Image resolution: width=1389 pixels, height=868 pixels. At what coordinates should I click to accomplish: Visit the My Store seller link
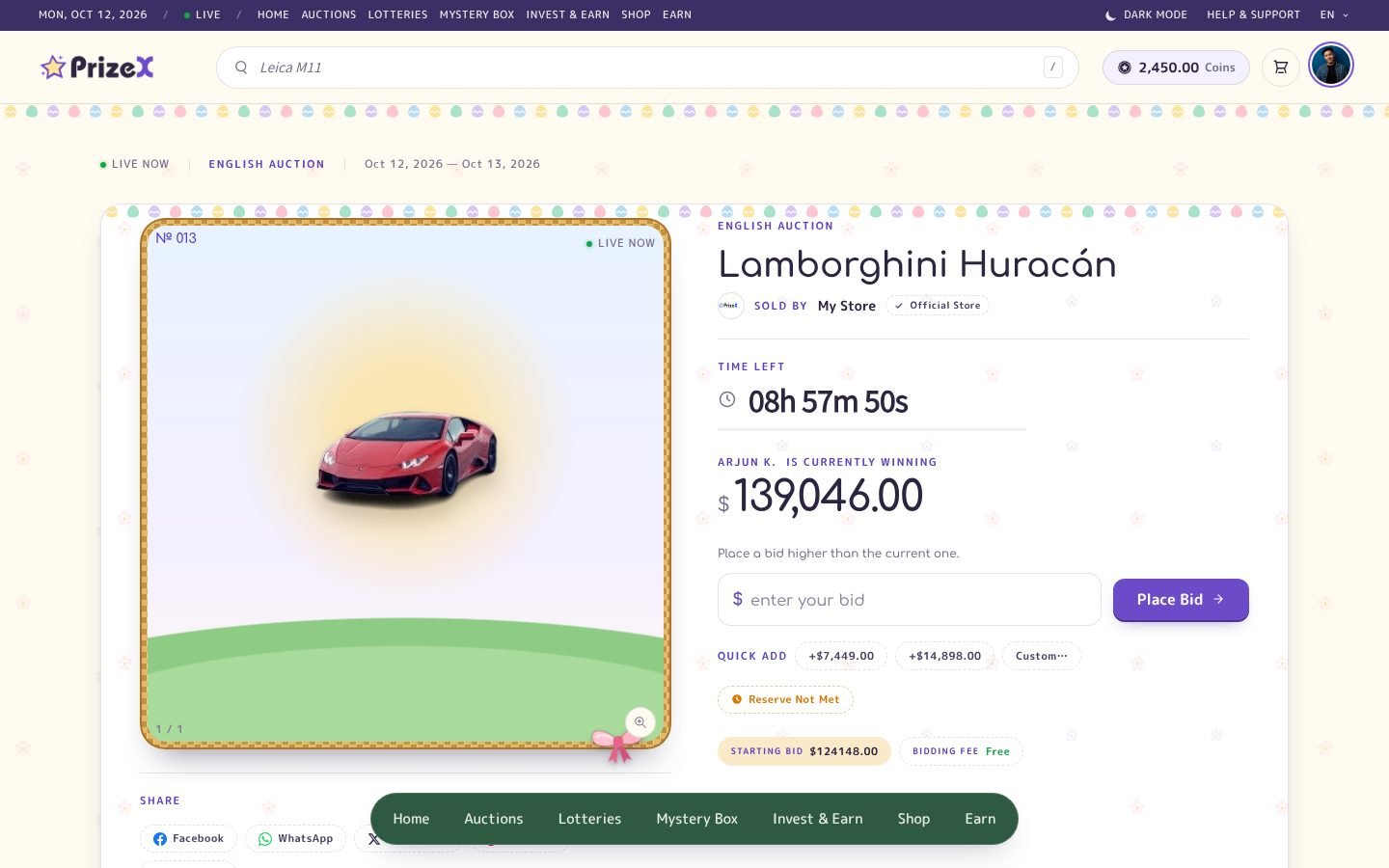[847, 306]
